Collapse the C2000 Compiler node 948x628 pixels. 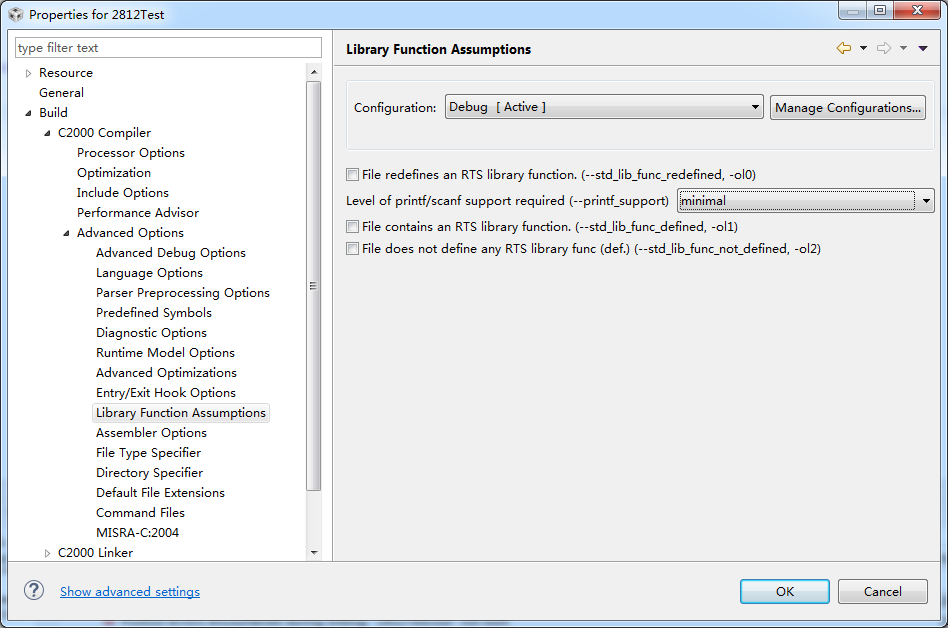[47, 133]
